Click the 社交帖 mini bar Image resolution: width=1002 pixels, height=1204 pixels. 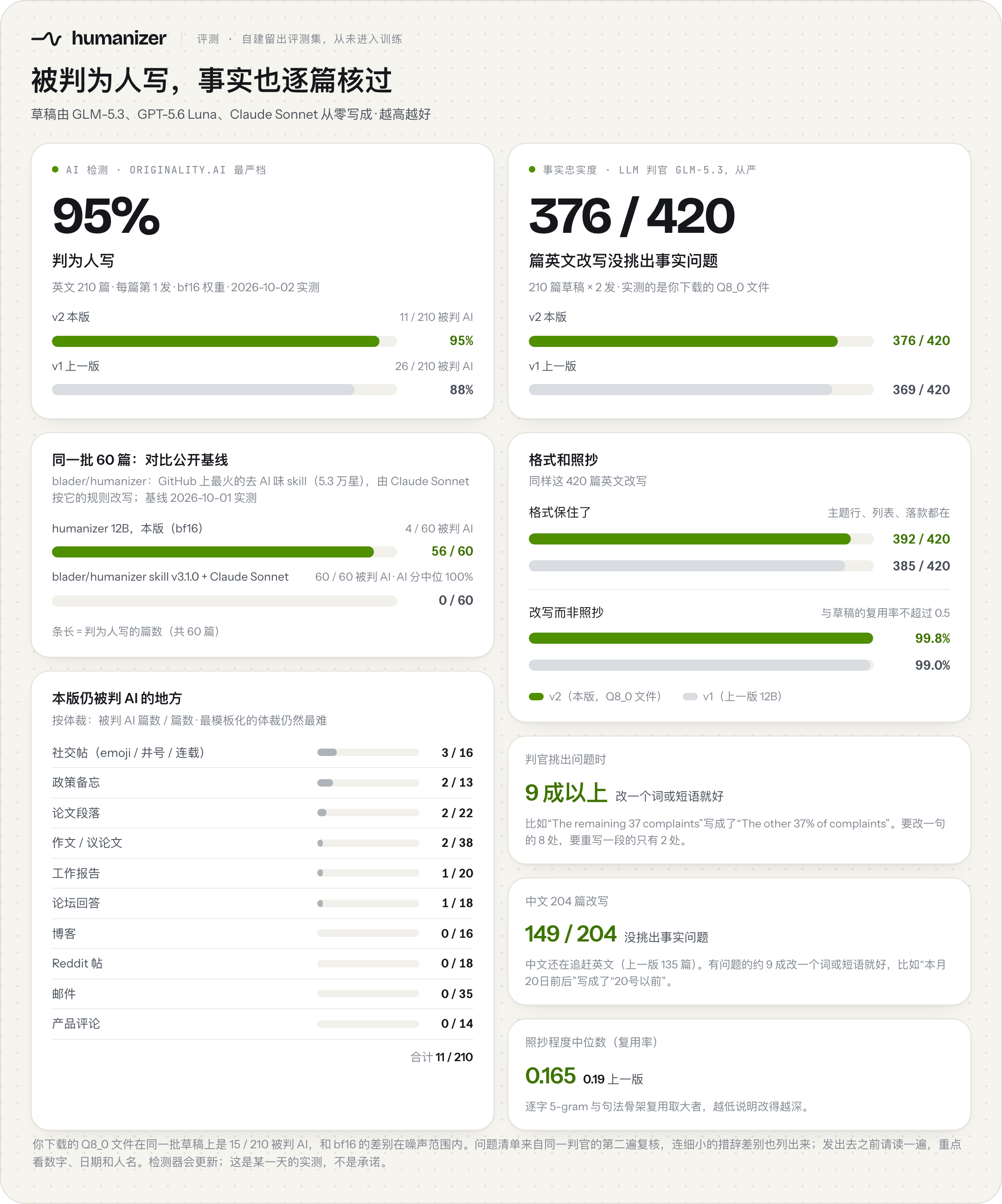coord(368,753)
